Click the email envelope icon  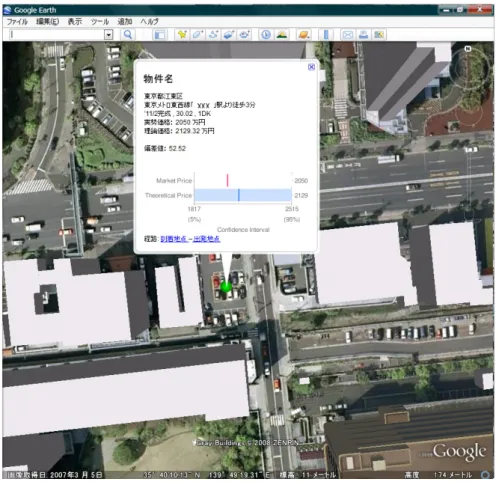(348, 35)
